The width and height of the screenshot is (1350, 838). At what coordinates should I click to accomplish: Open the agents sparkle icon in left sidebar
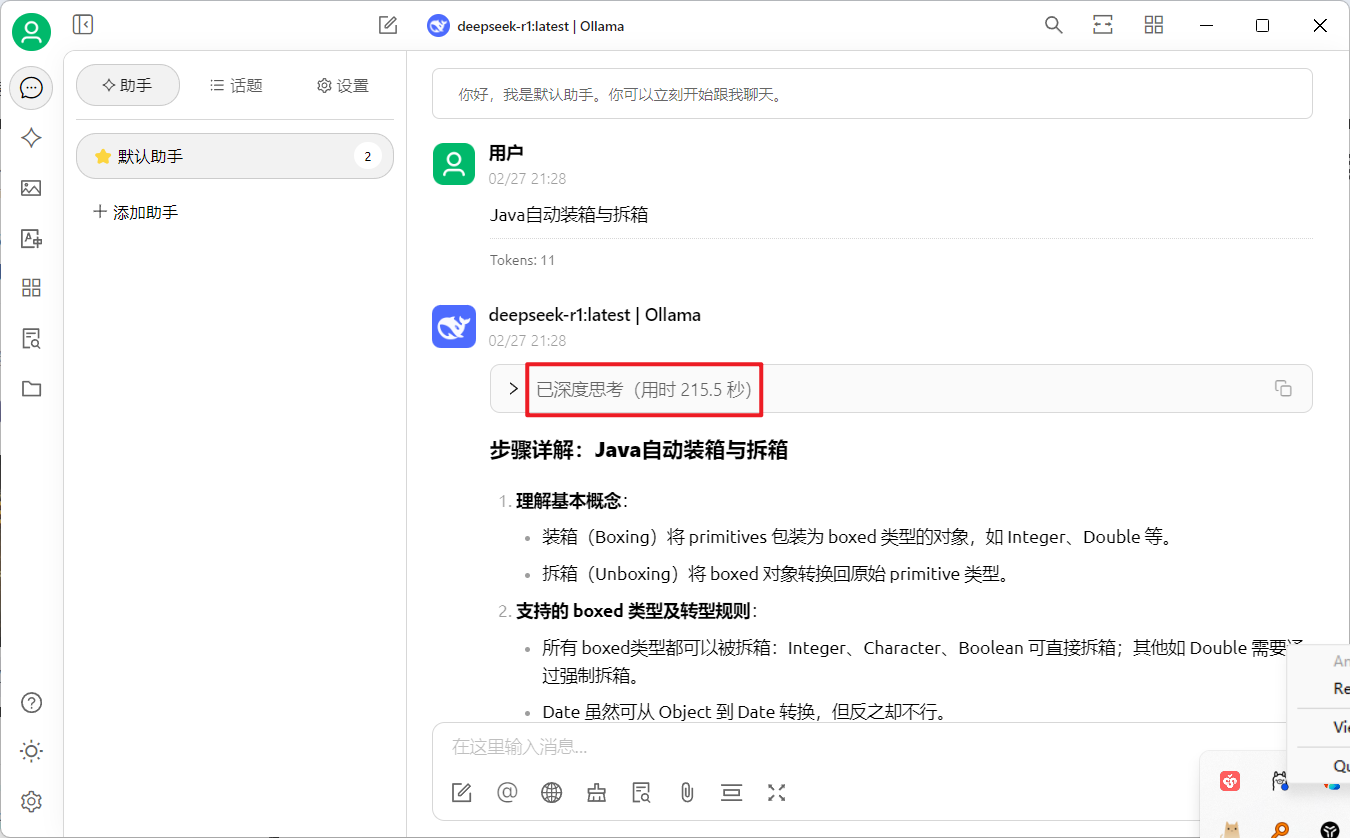click(x=31, y=138)
